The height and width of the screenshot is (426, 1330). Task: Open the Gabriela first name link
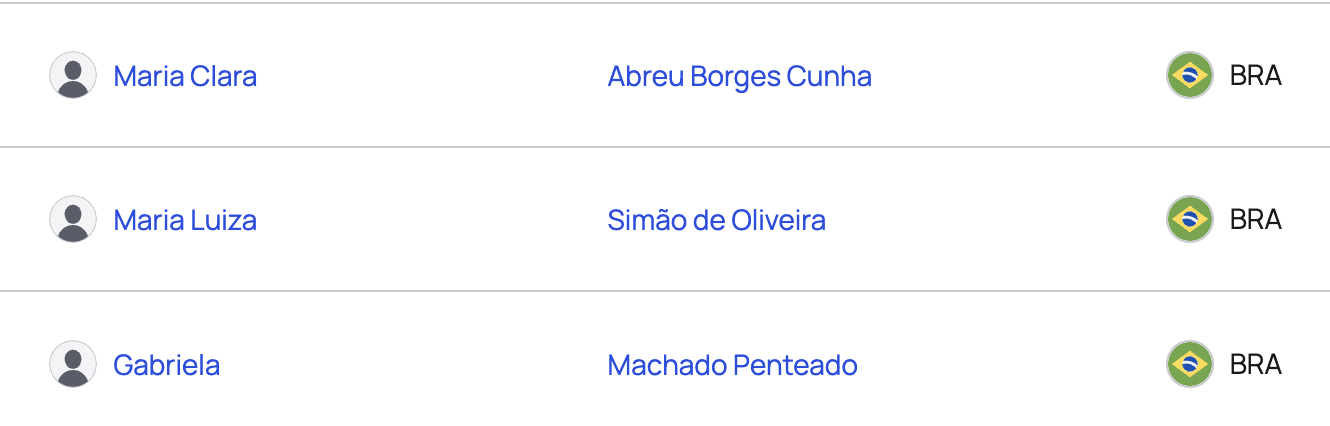coord(167,365)
